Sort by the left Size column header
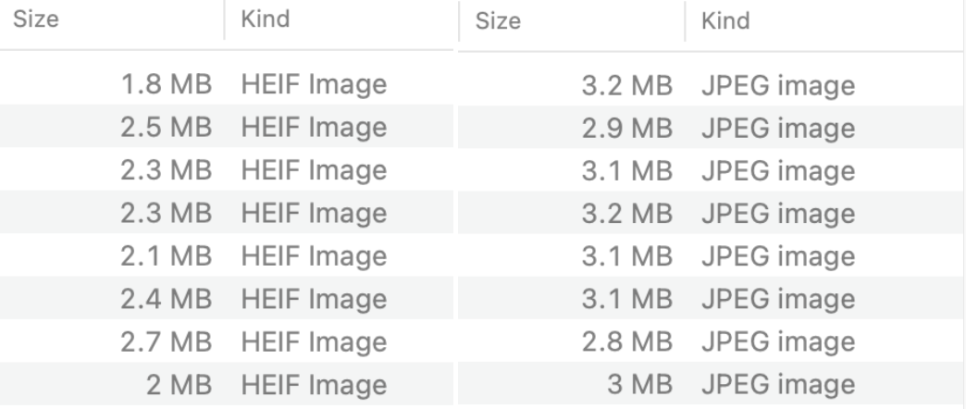 pyautogui.click(x=112, y=19)
